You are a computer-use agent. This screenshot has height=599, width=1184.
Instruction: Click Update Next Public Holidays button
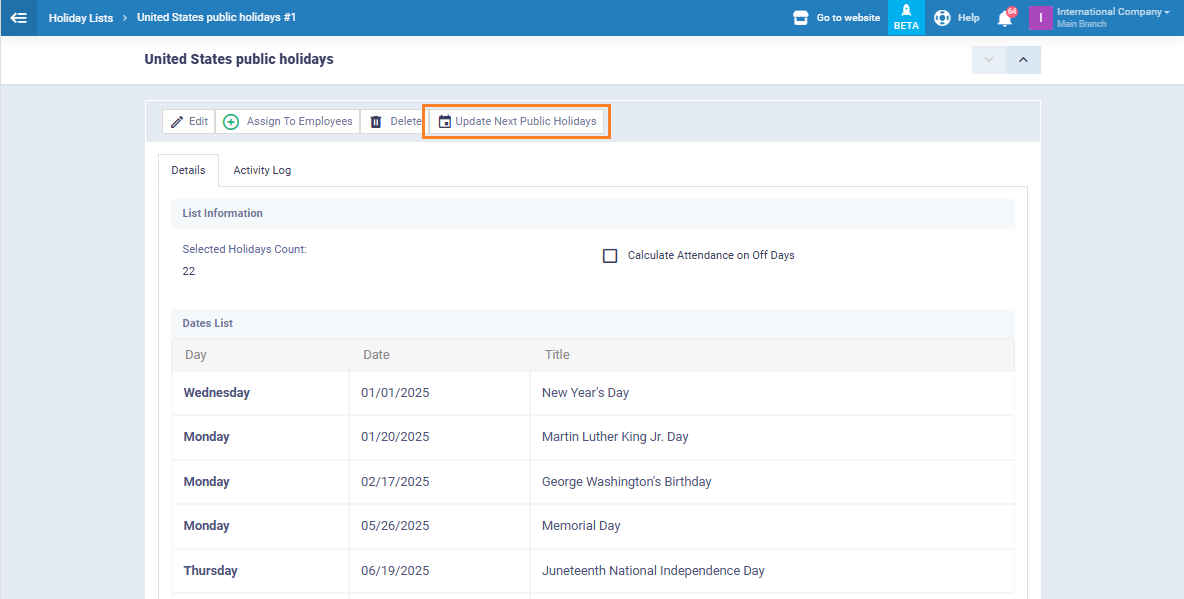[516, 122]
